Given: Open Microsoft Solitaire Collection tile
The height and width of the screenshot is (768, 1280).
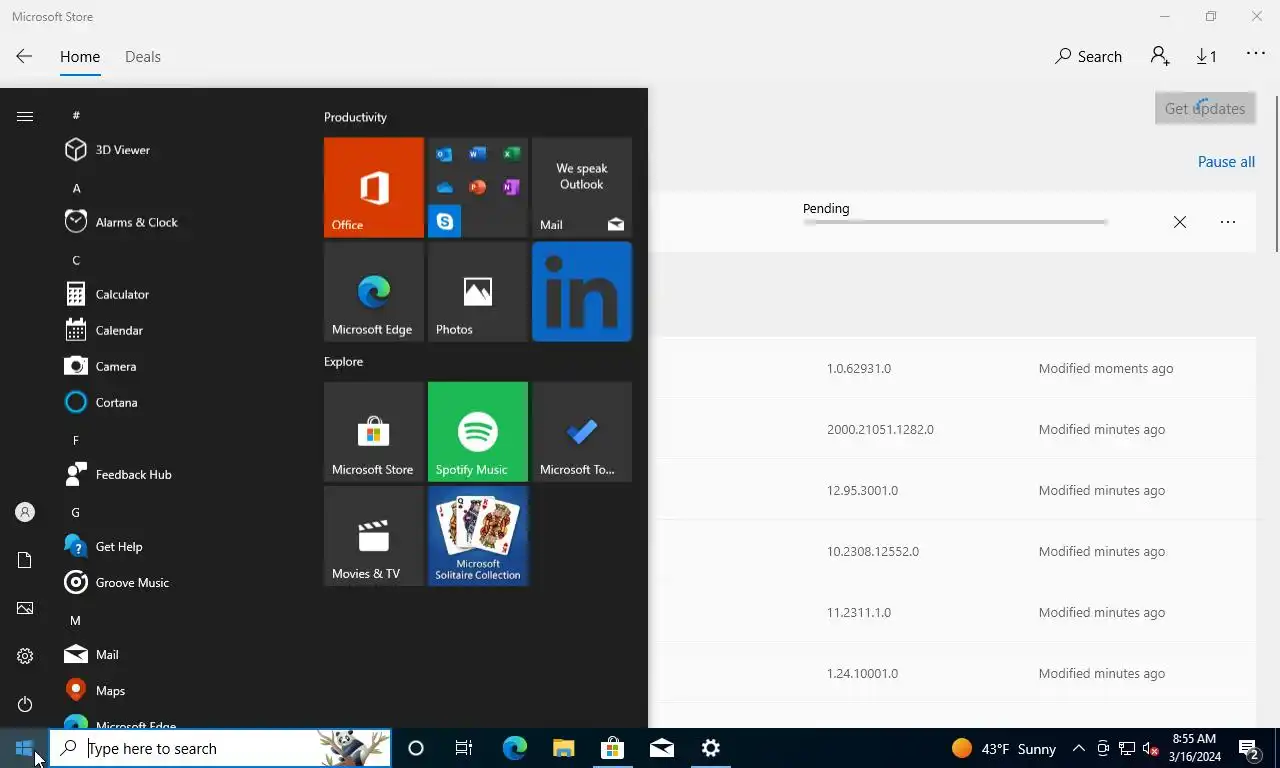Looking at the screenshot, I should pos(478,536).
